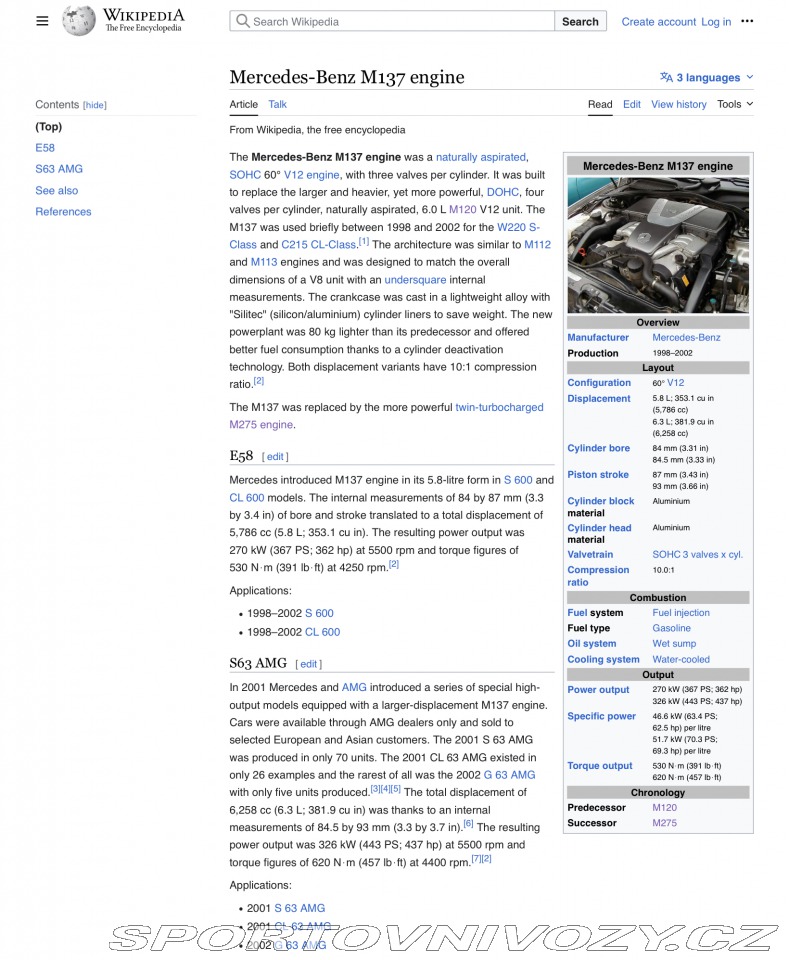Screen dimensions: 789x960
Task: Jump to S63 AMG in contents
Action: (59, 169)
